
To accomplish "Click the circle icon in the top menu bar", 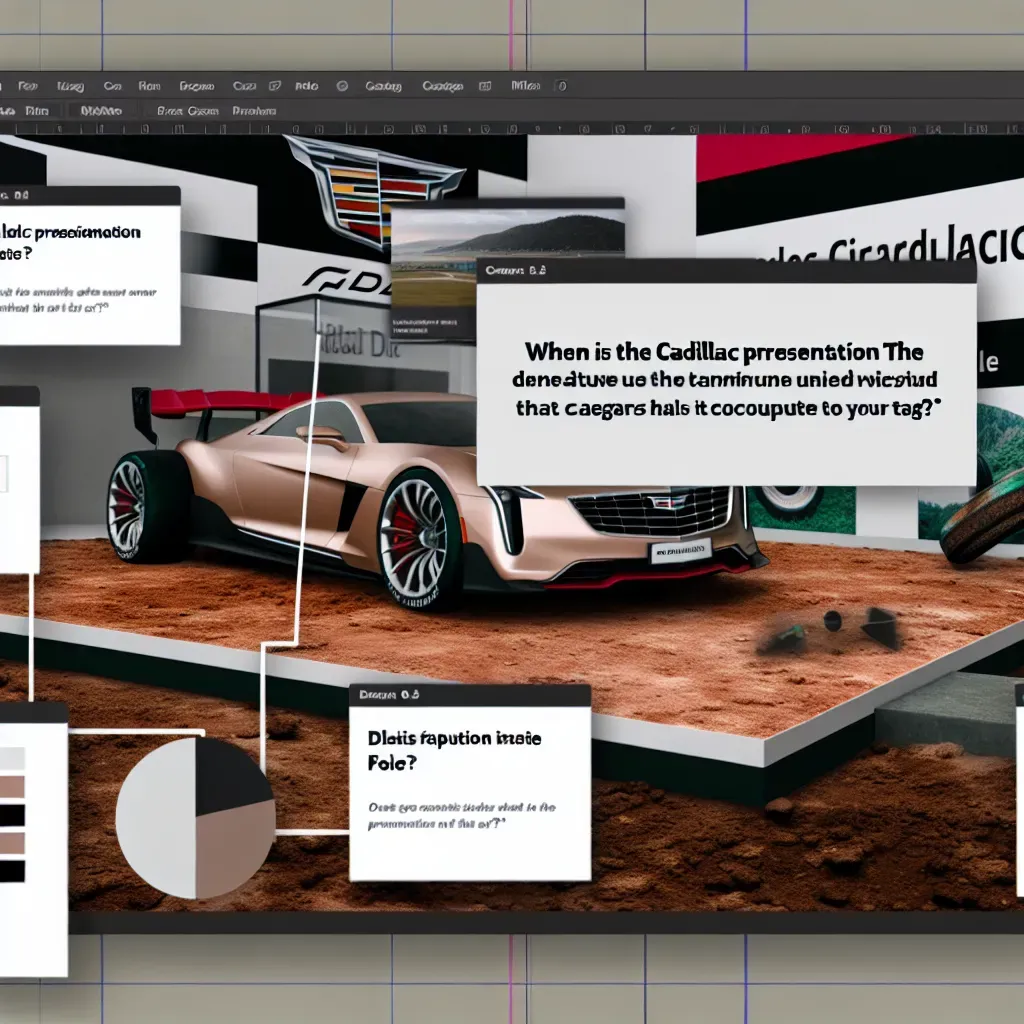I will coord(342,86).
